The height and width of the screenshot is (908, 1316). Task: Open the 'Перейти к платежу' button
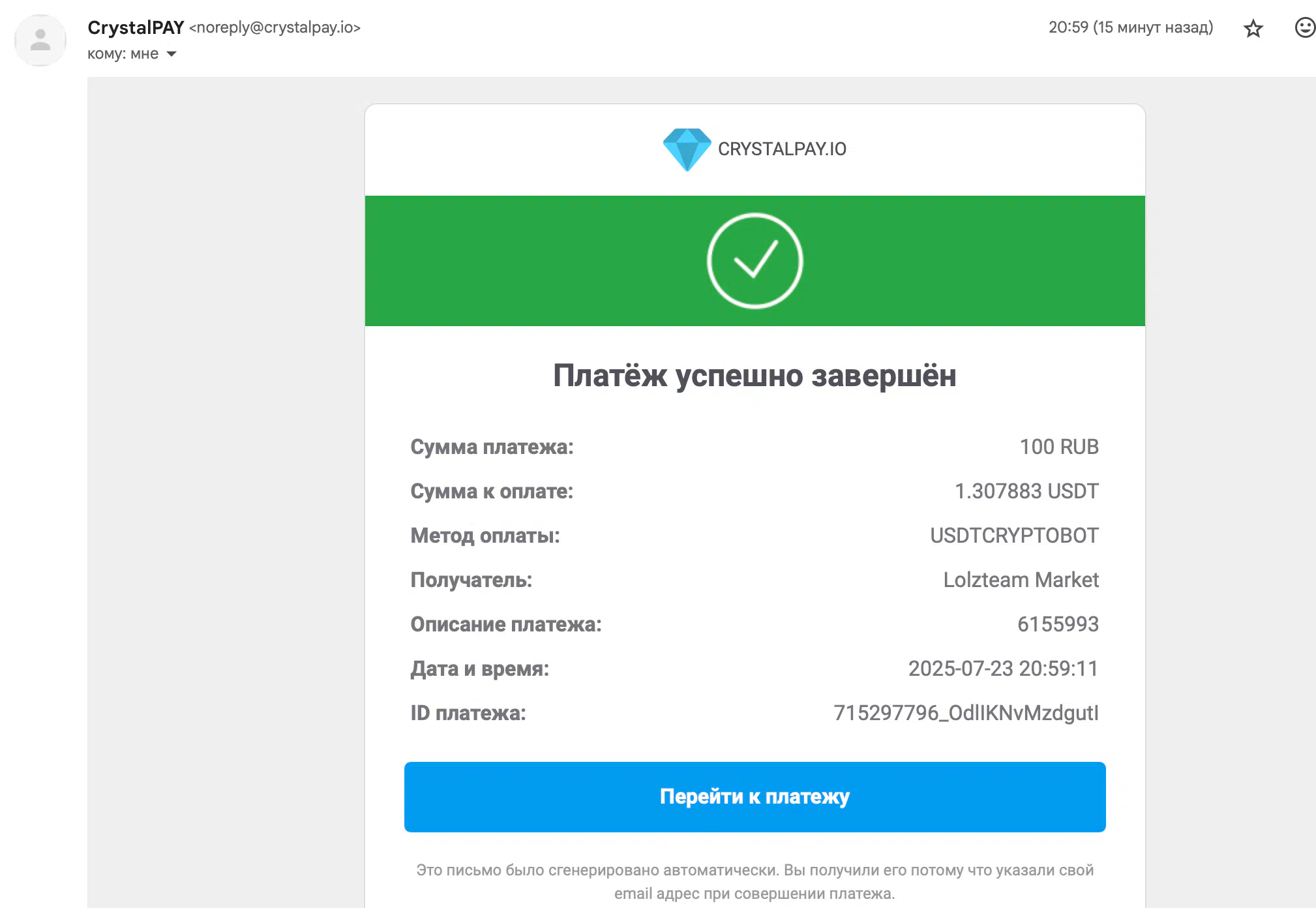pyautogui.click(x=755, y=796)
